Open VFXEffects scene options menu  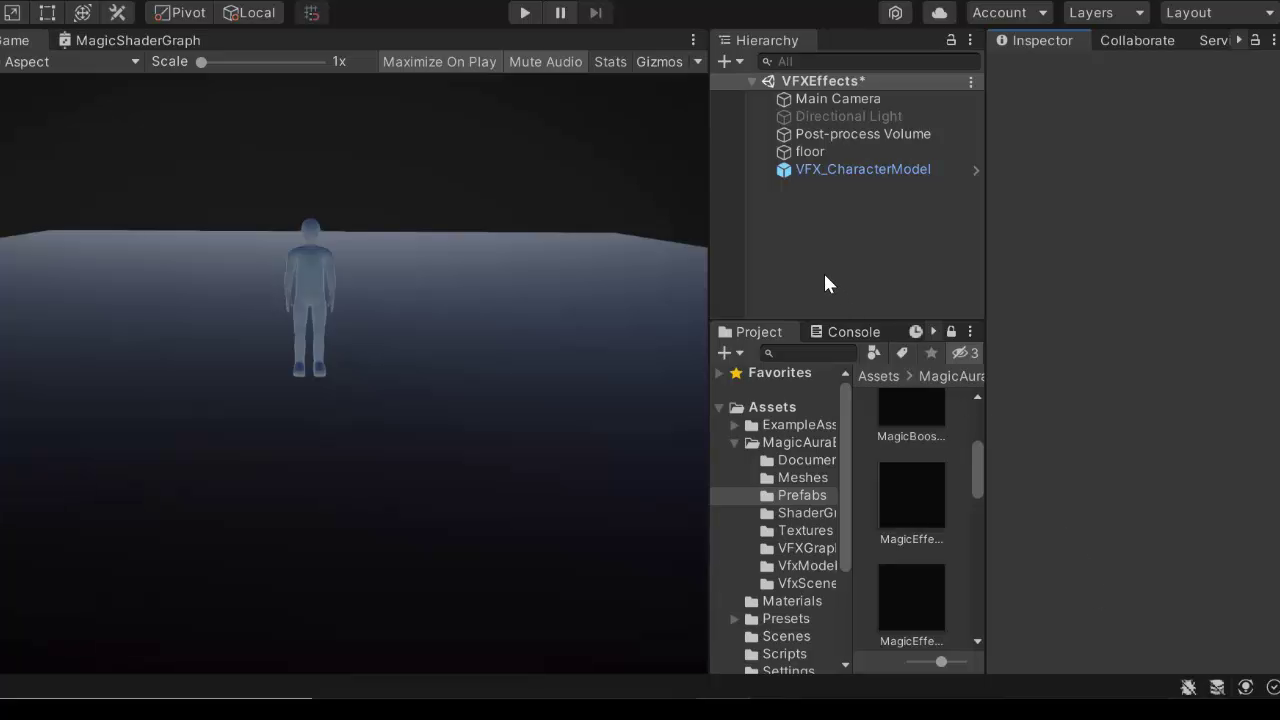[971, 82]
